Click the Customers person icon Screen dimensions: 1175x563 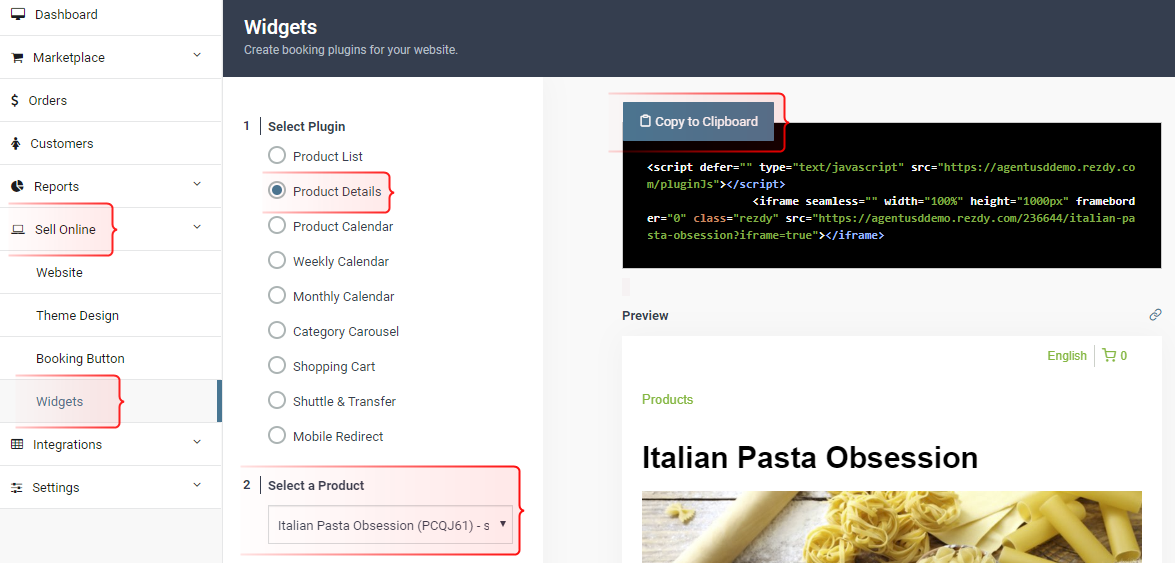tap(16, 143)
